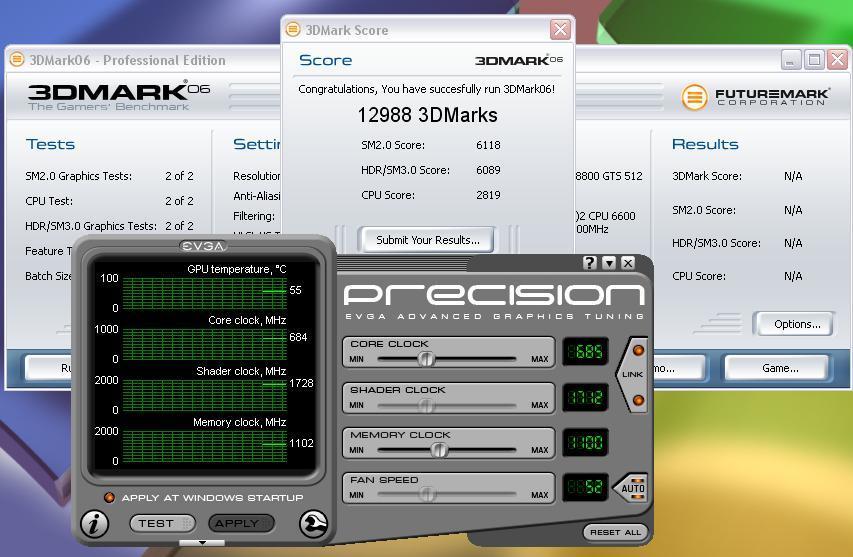
Task: Click the 8800 GTS 512 text
Action: pos(609,176)
